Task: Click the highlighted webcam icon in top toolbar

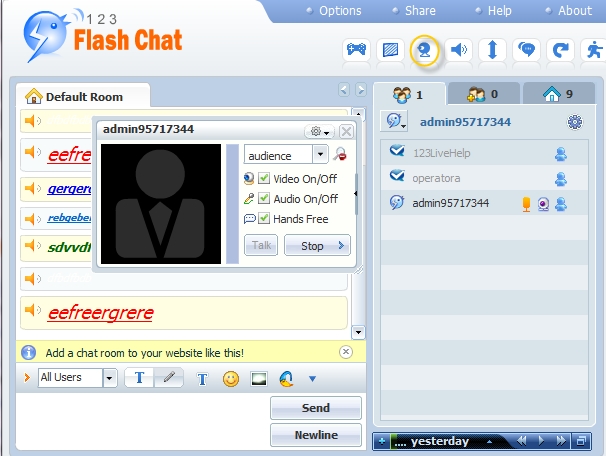Action: (426, 49)
